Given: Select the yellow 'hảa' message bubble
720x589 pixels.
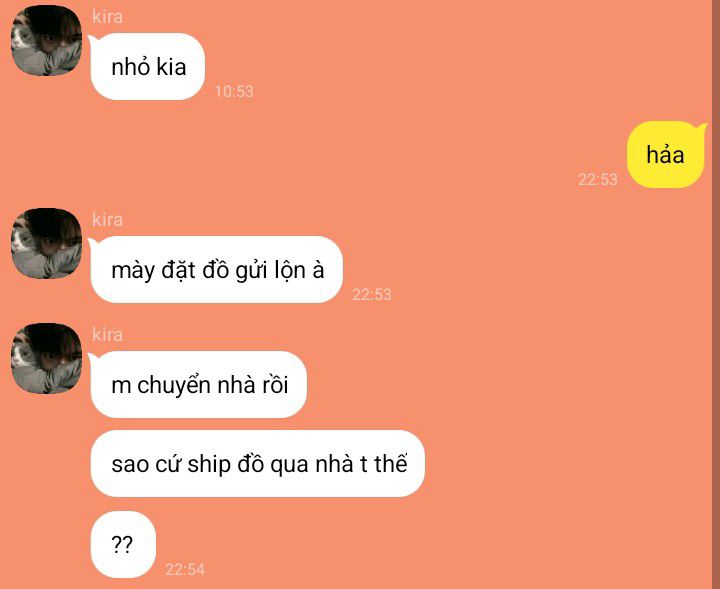Looking at the screenshot, I should 665,155.
